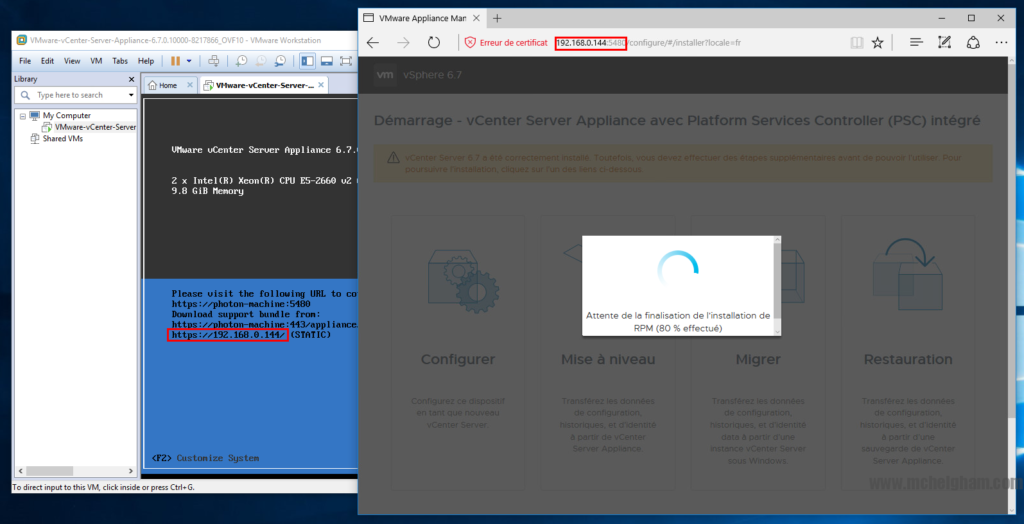Open the File menu in VMware Workstation
This screenshot has height=524, width=1024.
pos(25,61)
